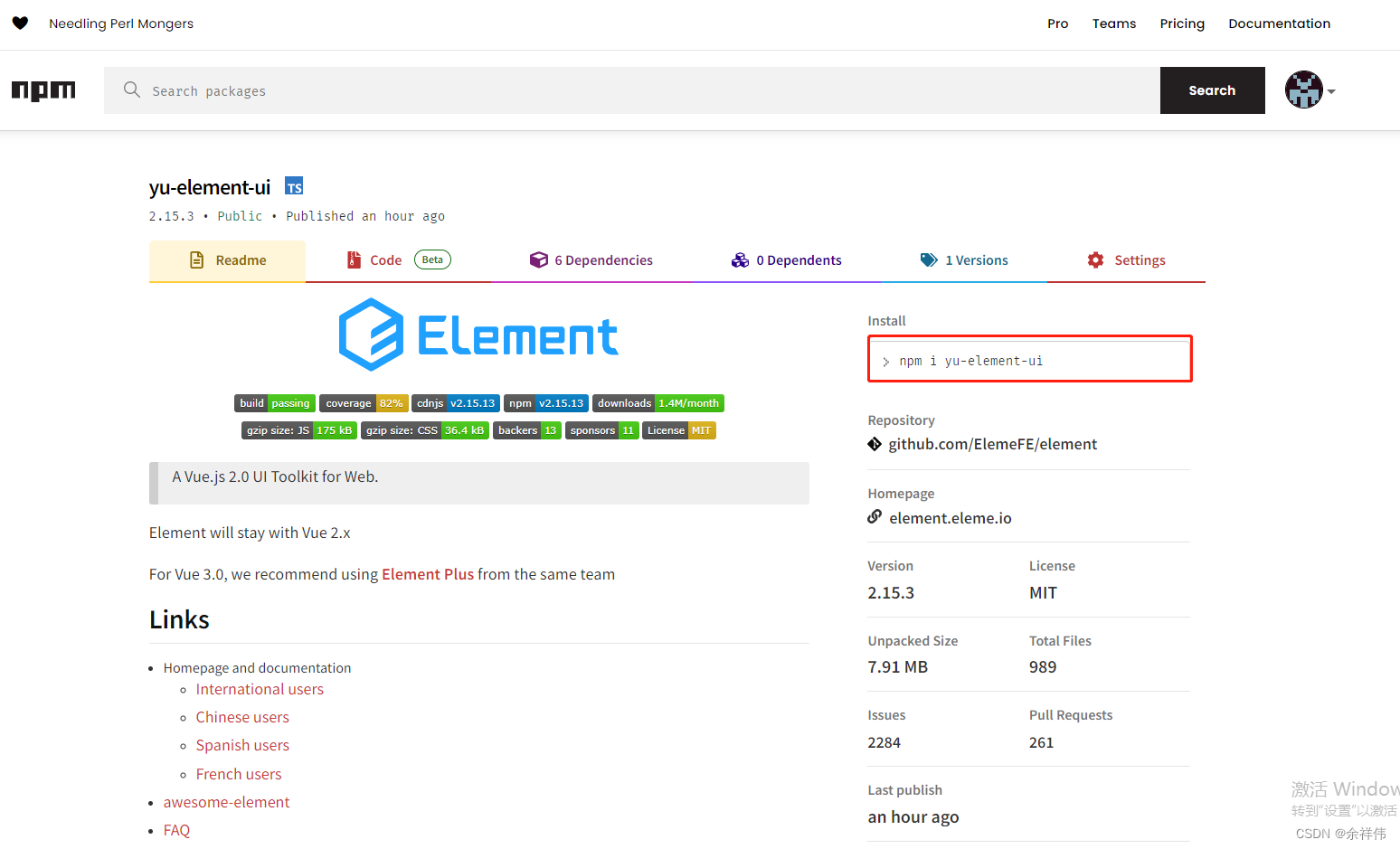Click the Beta label badge
Viewport: 1400px width, 849px height.
tap(432, 259)
